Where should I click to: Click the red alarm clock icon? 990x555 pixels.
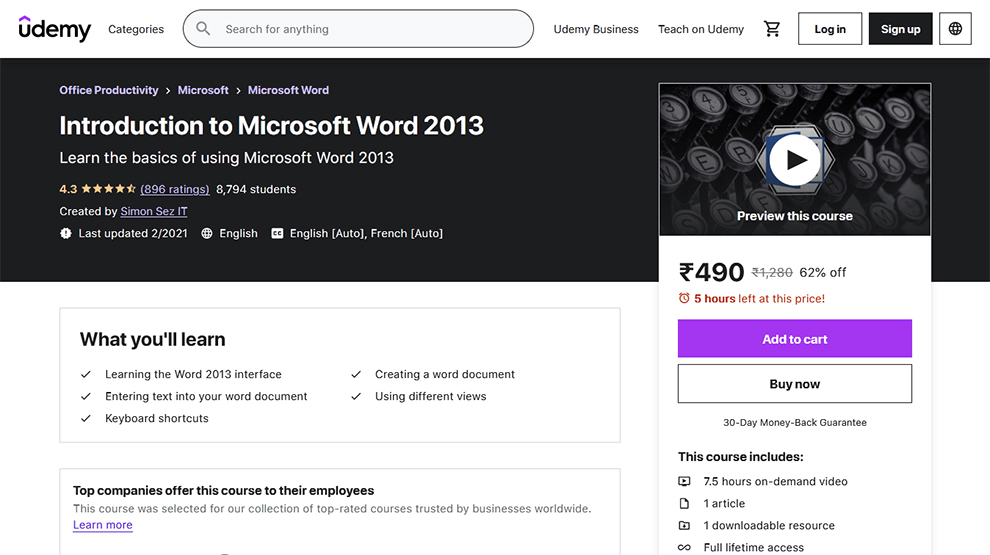[684, 298]
